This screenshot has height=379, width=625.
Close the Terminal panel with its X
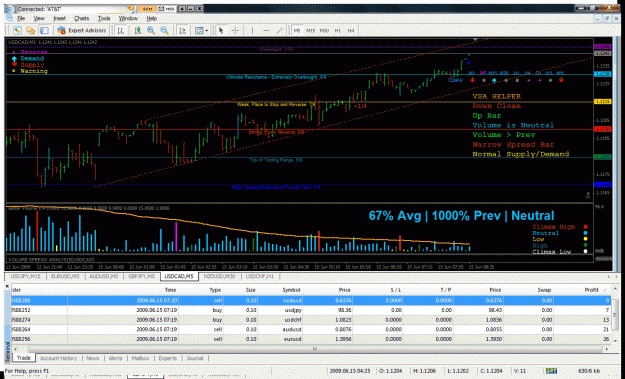click(7, 286)
